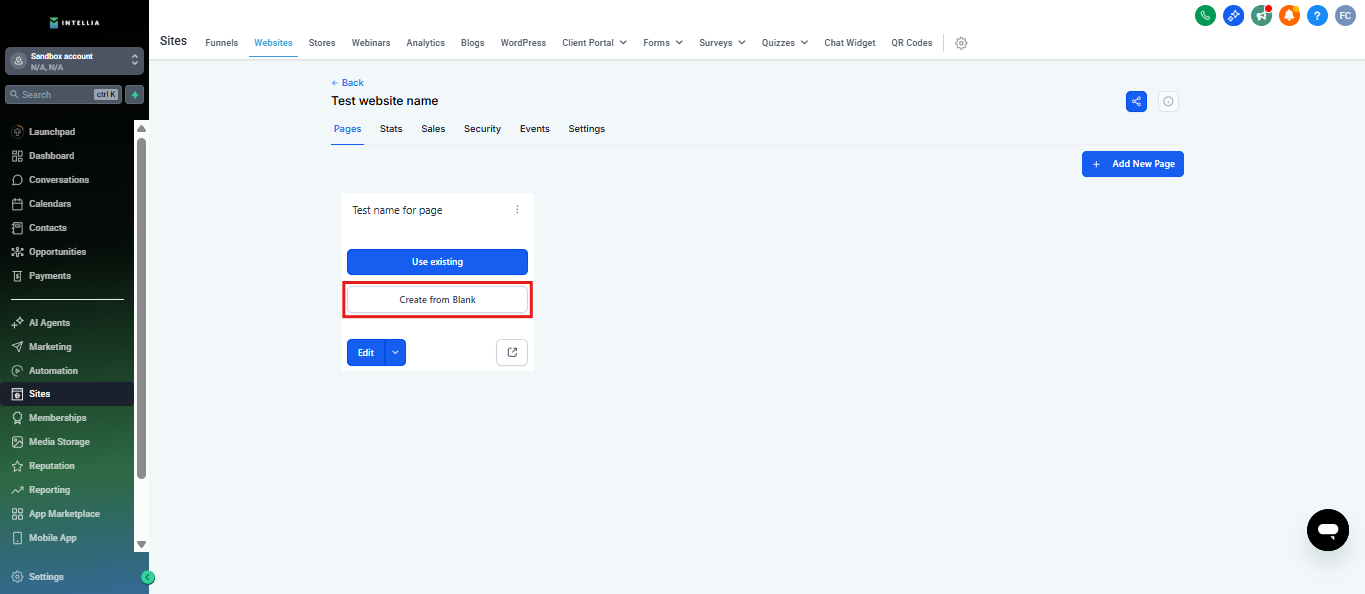Image resolution: width=1365 pixels, height=594 pixels.
Task: Open the orange notifications bell
Action: click(x=1289, y=16)
